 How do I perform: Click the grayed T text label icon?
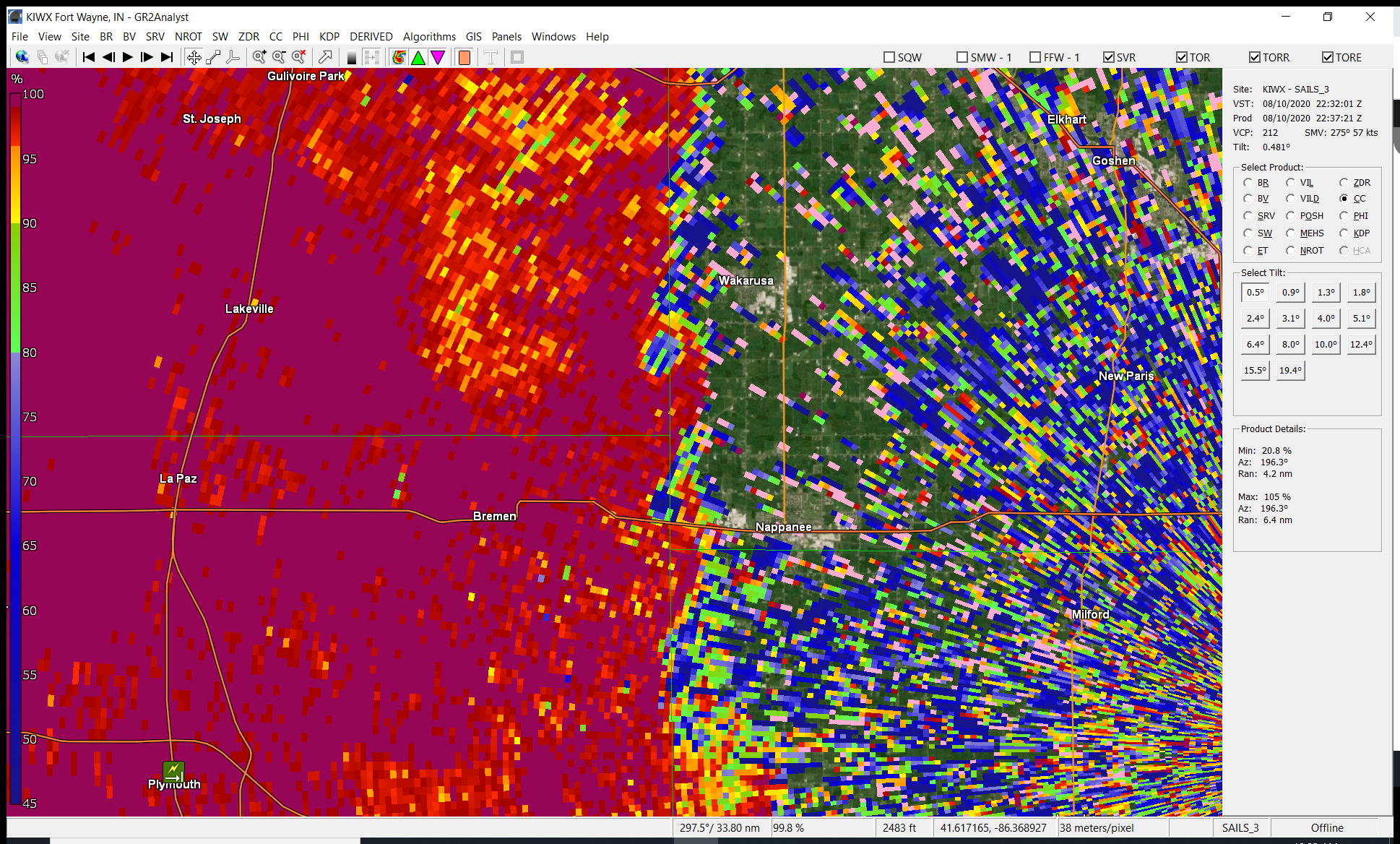(491, 57)
